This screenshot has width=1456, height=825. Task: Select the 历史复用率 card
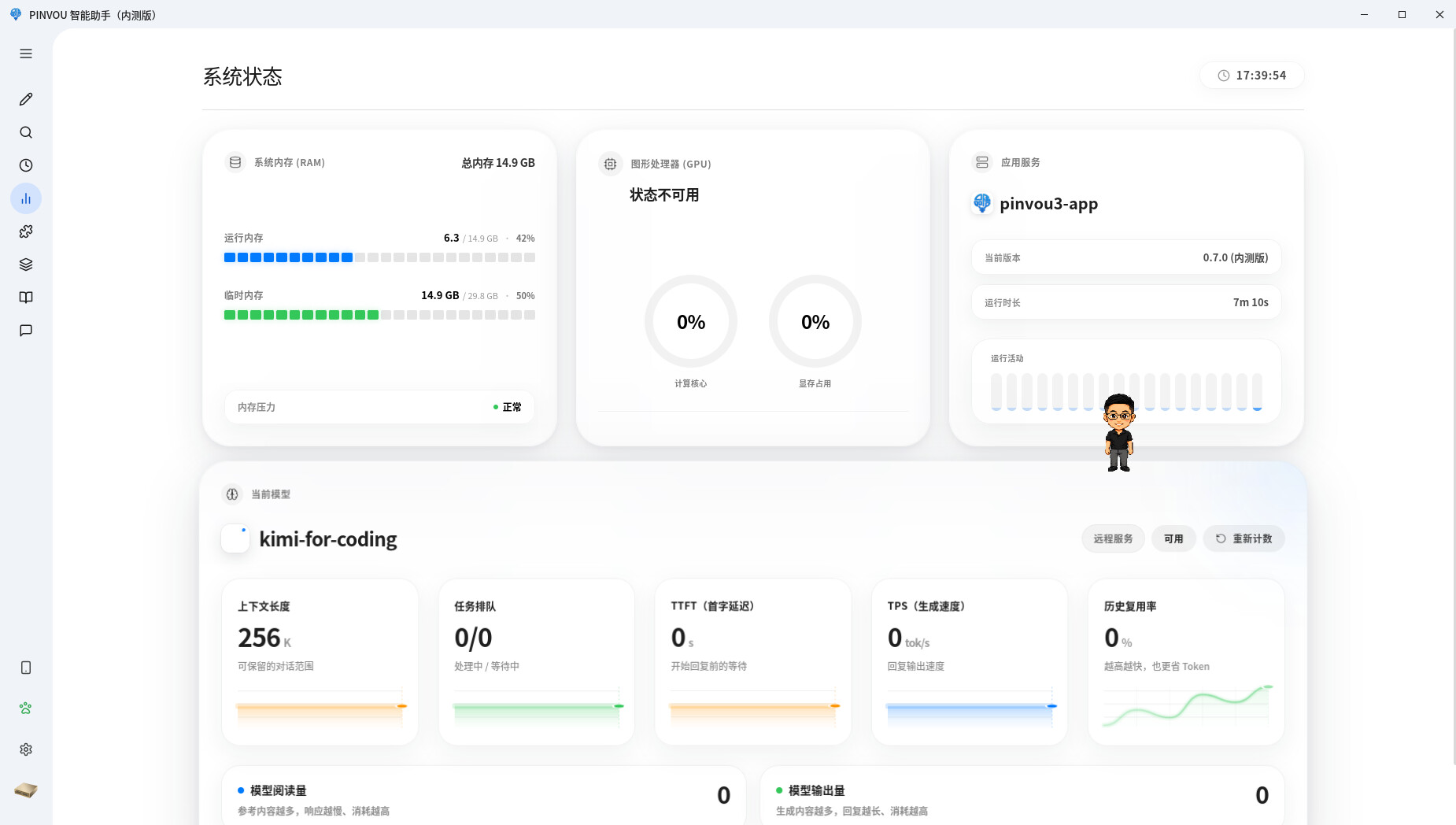click(1186, 662)
